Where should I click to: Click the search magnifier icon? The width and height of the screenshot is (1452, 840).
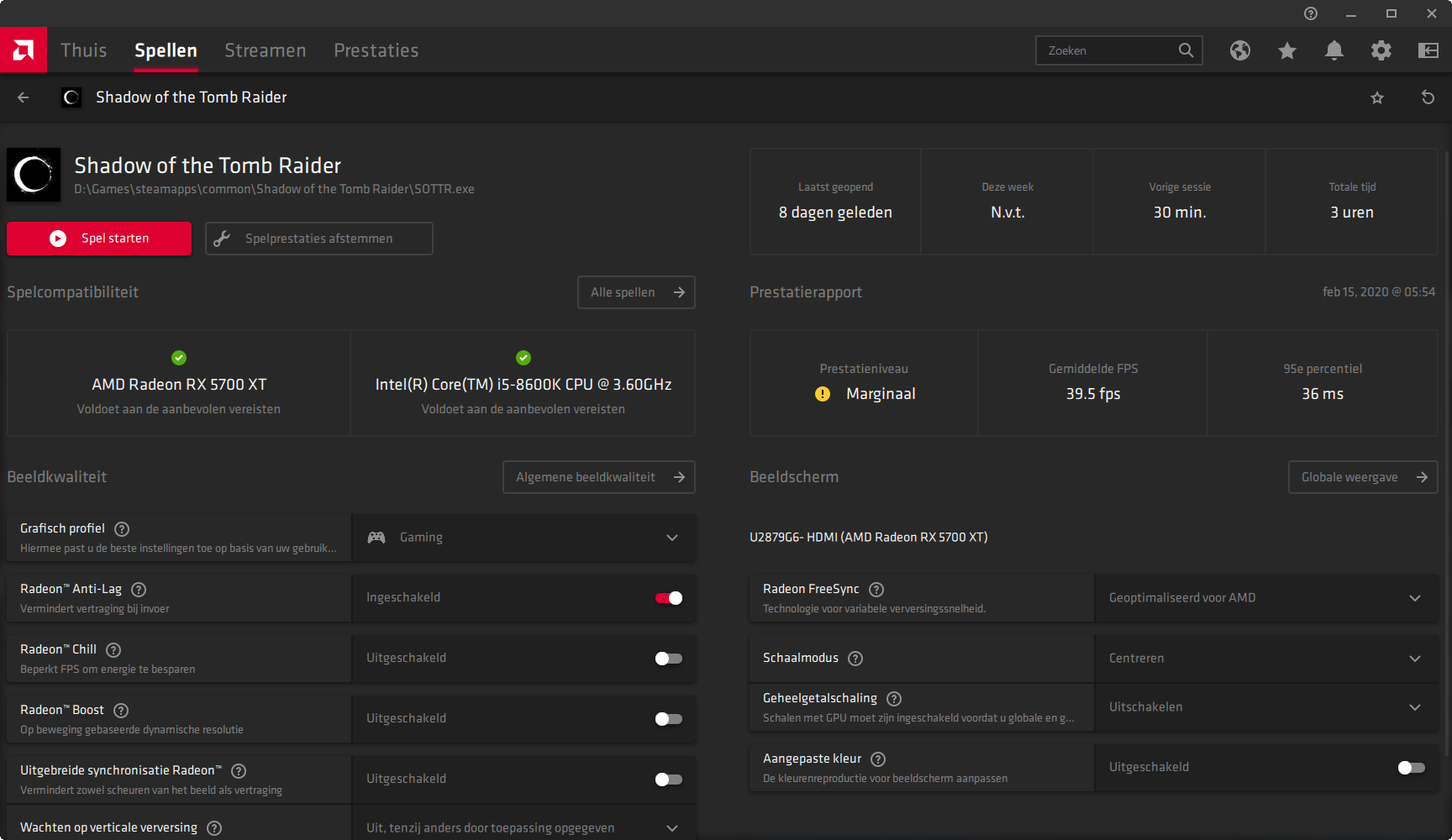pyautogui.click(x=1186, y=50)
